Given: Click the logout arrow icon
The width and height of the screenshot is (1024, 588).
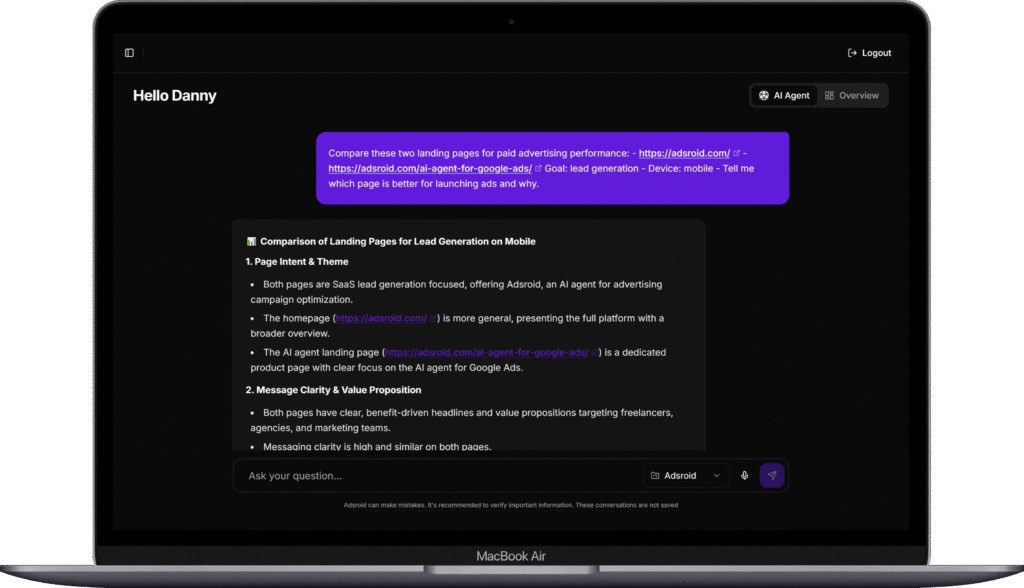Looking at the screenshot, I should click(852, 53).
